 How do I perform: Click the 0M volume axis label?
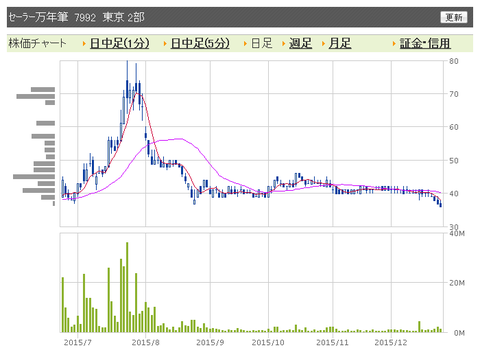(x=459, y=333)
